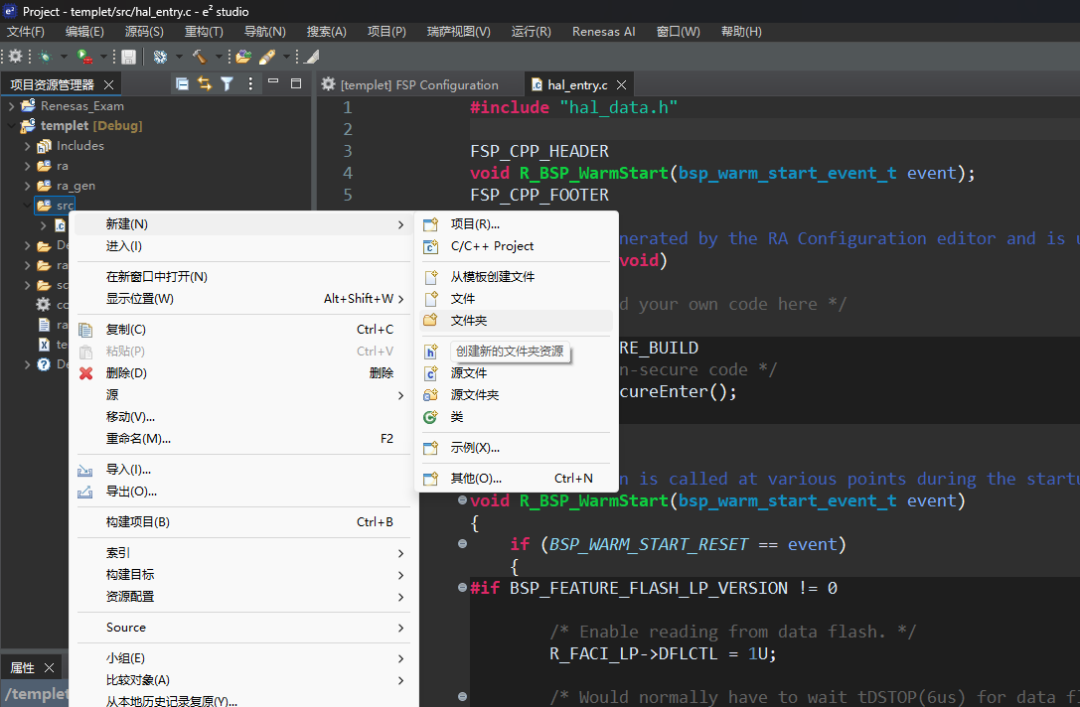Choose 源文件 in the new submenu

[x=469, y=373]
